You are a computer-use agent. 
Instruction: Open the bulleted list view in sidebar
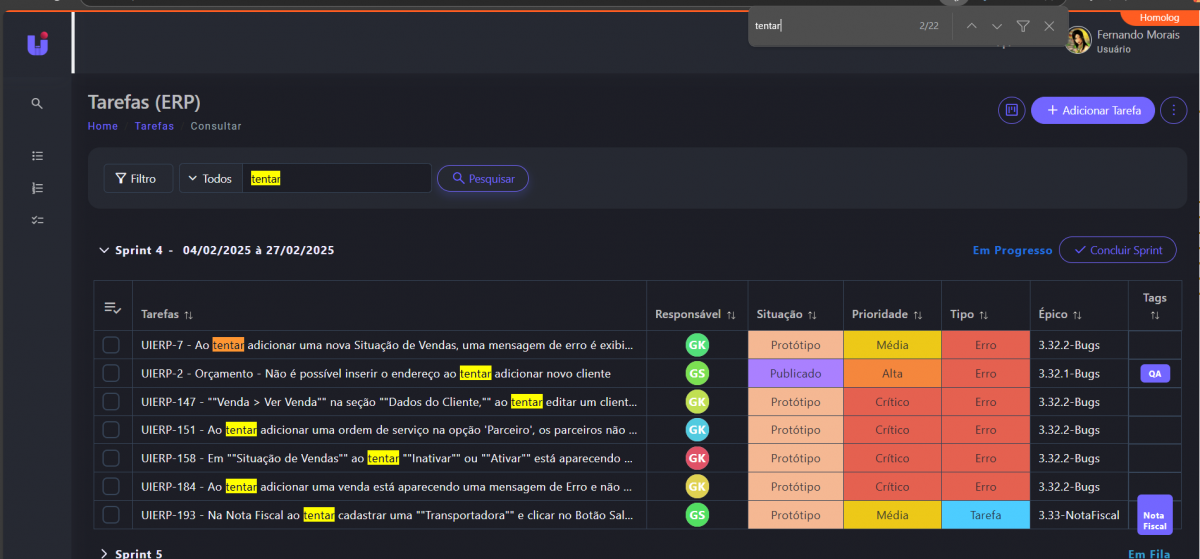click(x=37, y=156)
